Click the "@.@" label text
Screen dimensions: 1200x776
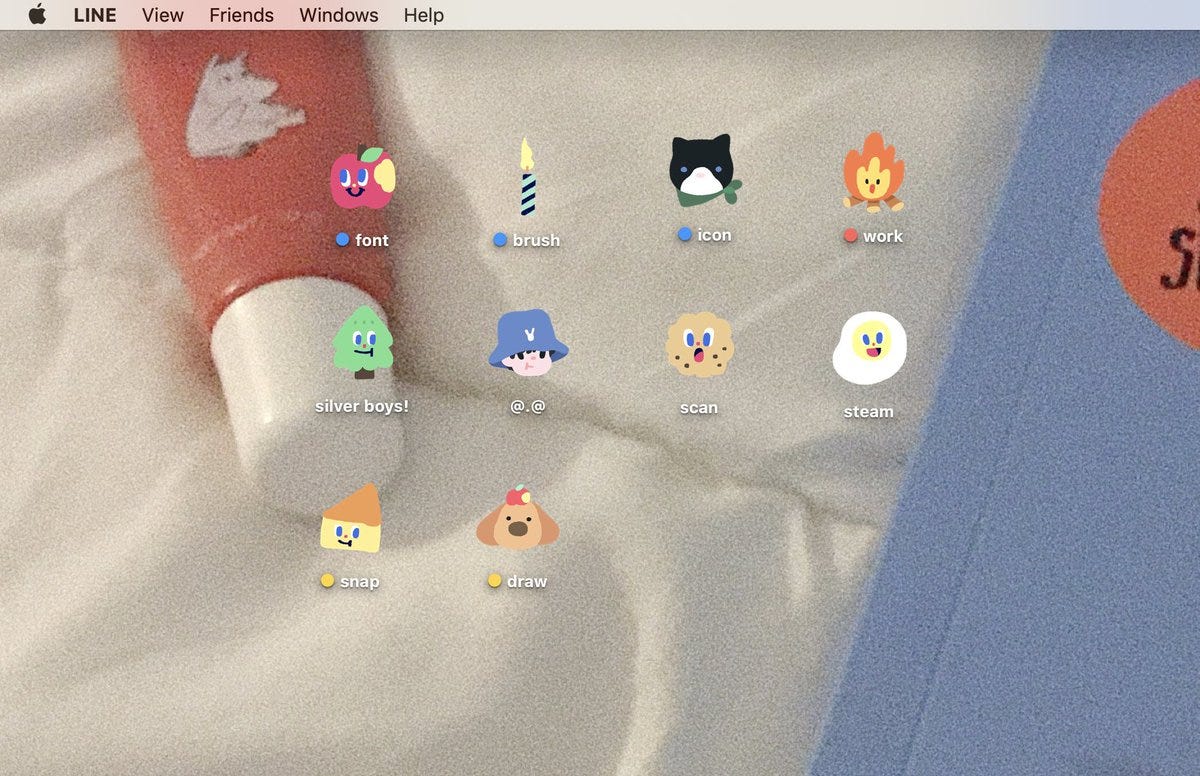point(528,407)
